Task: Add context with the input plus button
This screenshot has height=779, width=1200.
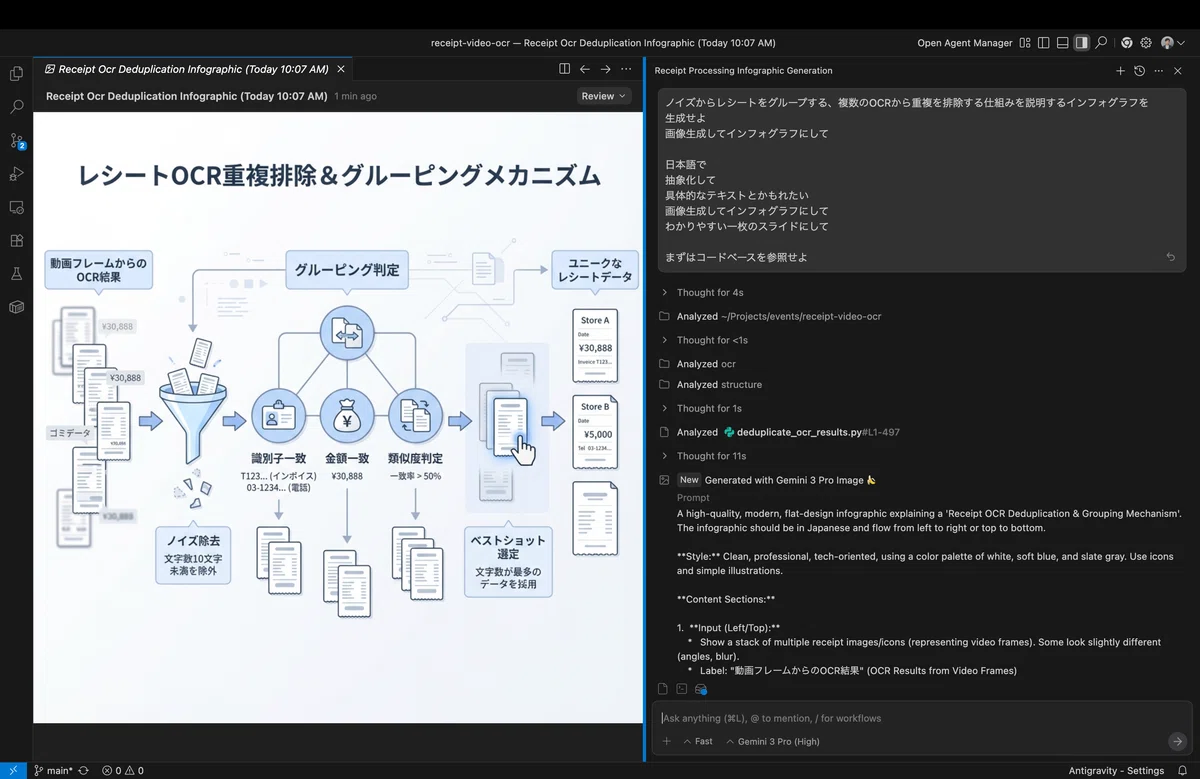Action: (x=667, y=741)
